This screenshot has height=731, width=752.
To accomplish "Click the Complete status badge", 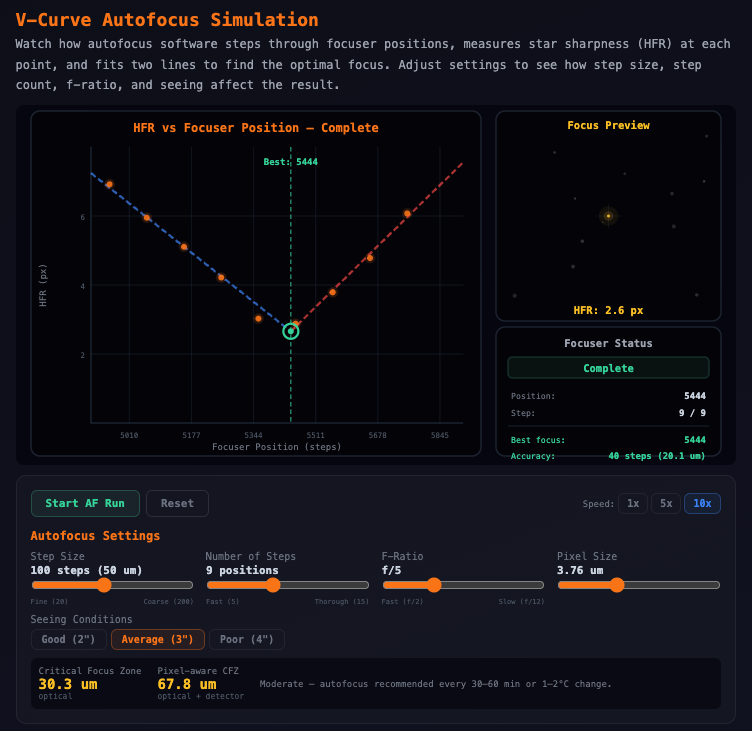I will [608, 368].
